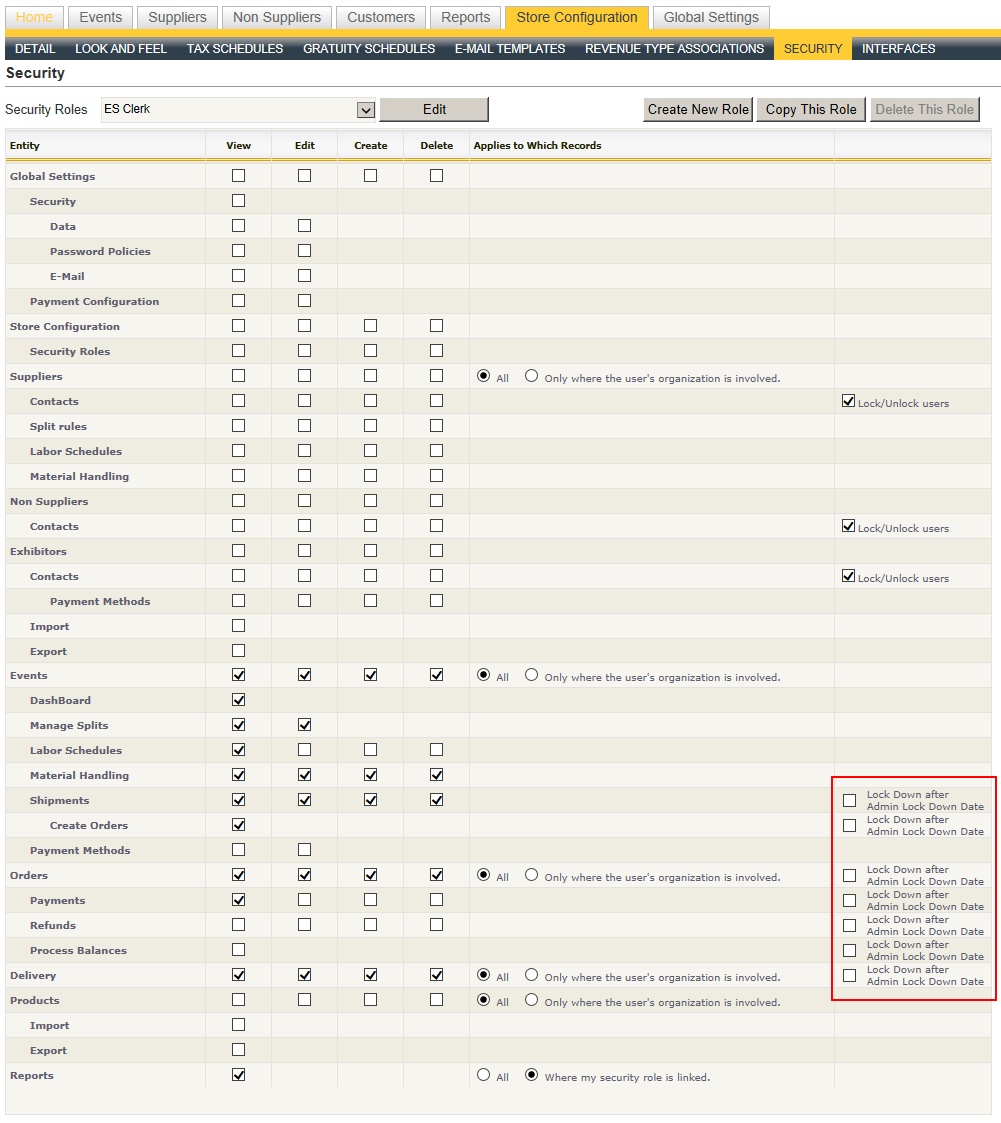Enable Create checkbox for Labor Schedules under Events
The width and height of the screenshot is (1001, 1123).
pyautogui.click(x=370, y=750)
